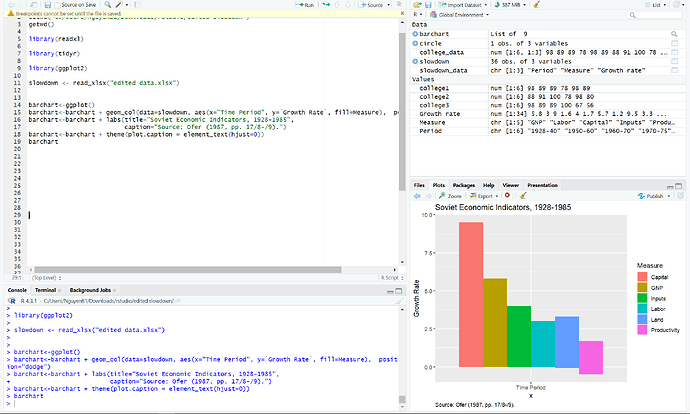Select the Console tab
This screenshot has width=690, height=414.
(x=17, y=290)
